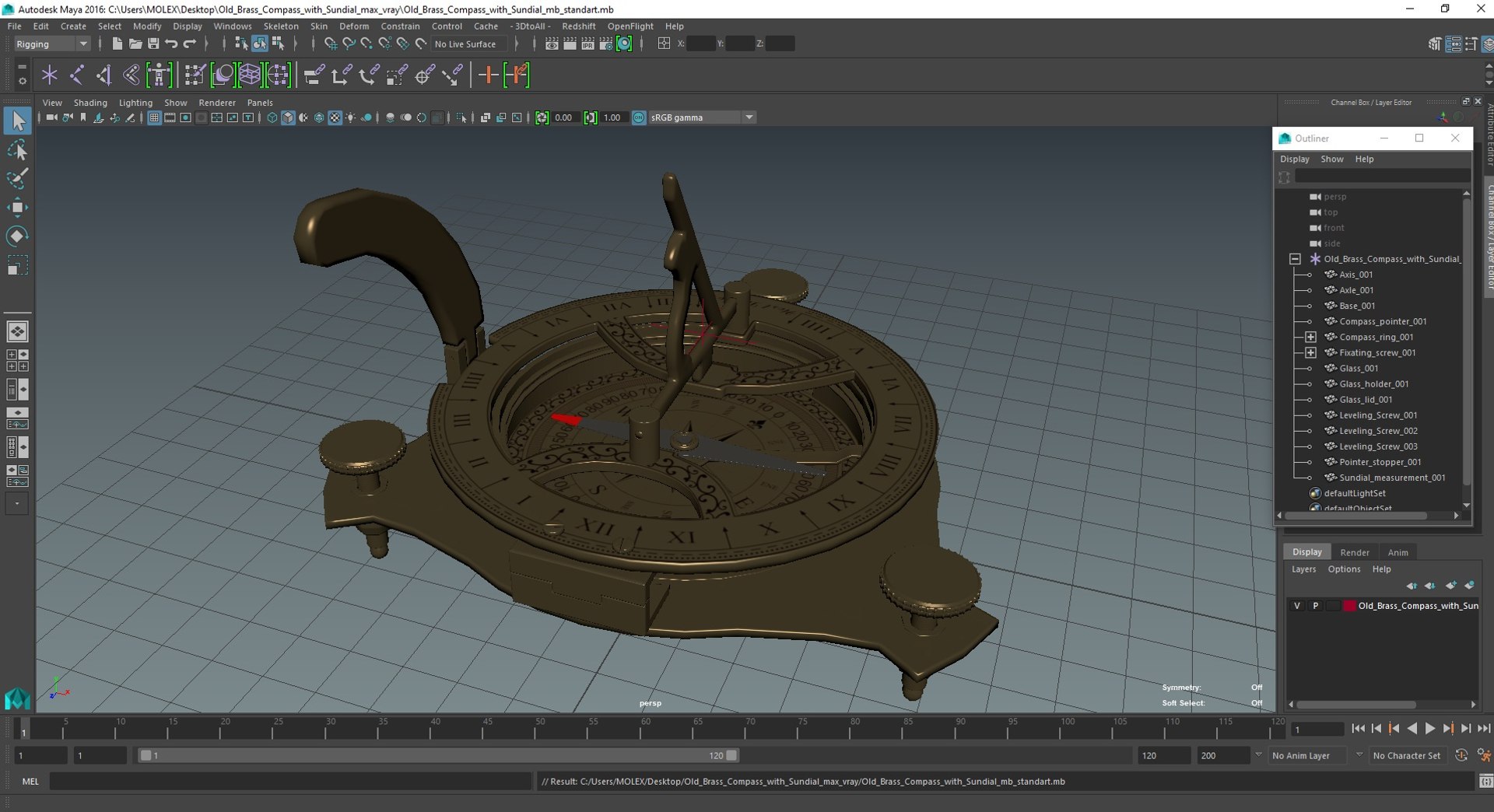This screenshot has height=812, width=1494.
Task: Switch to the Anim layer tab
Action: point(1398,552)
